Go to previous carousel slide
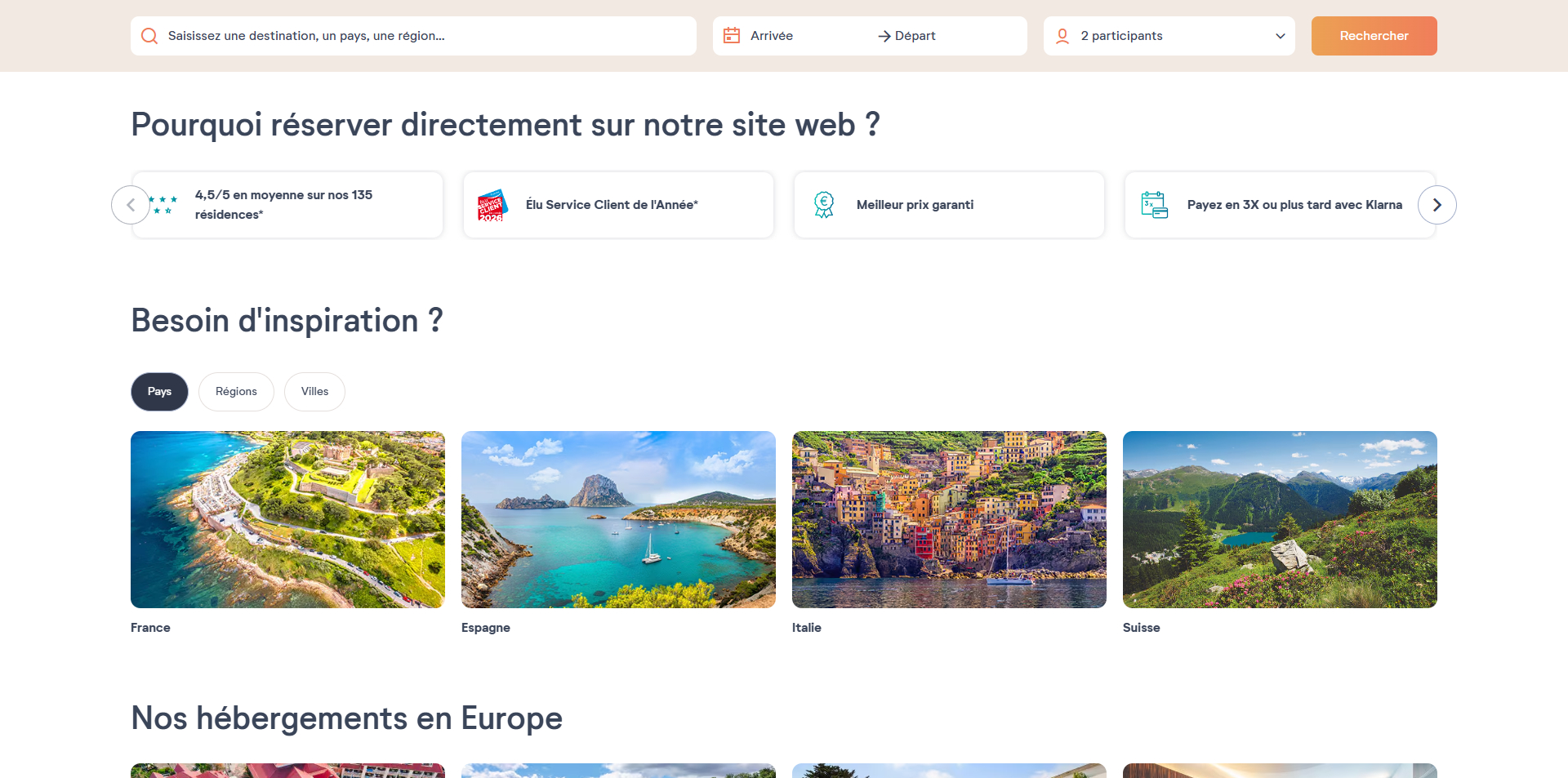This screenshot has width=1568, height=778. tap(131, 205)
